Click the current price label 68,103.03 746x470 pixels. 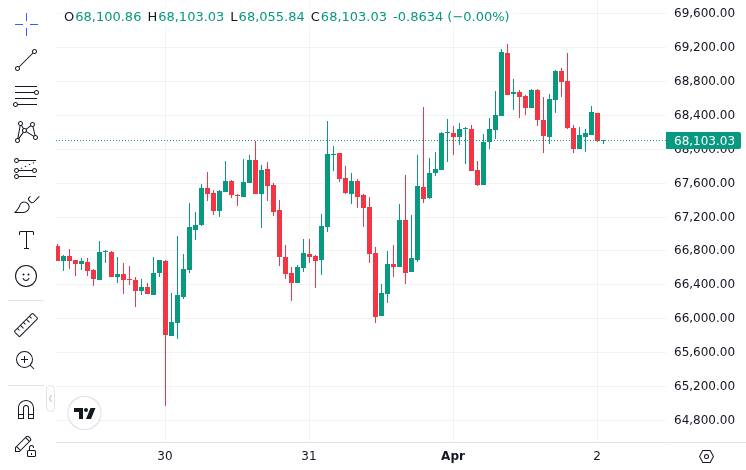pyautogui.click(x=703, y=141)
